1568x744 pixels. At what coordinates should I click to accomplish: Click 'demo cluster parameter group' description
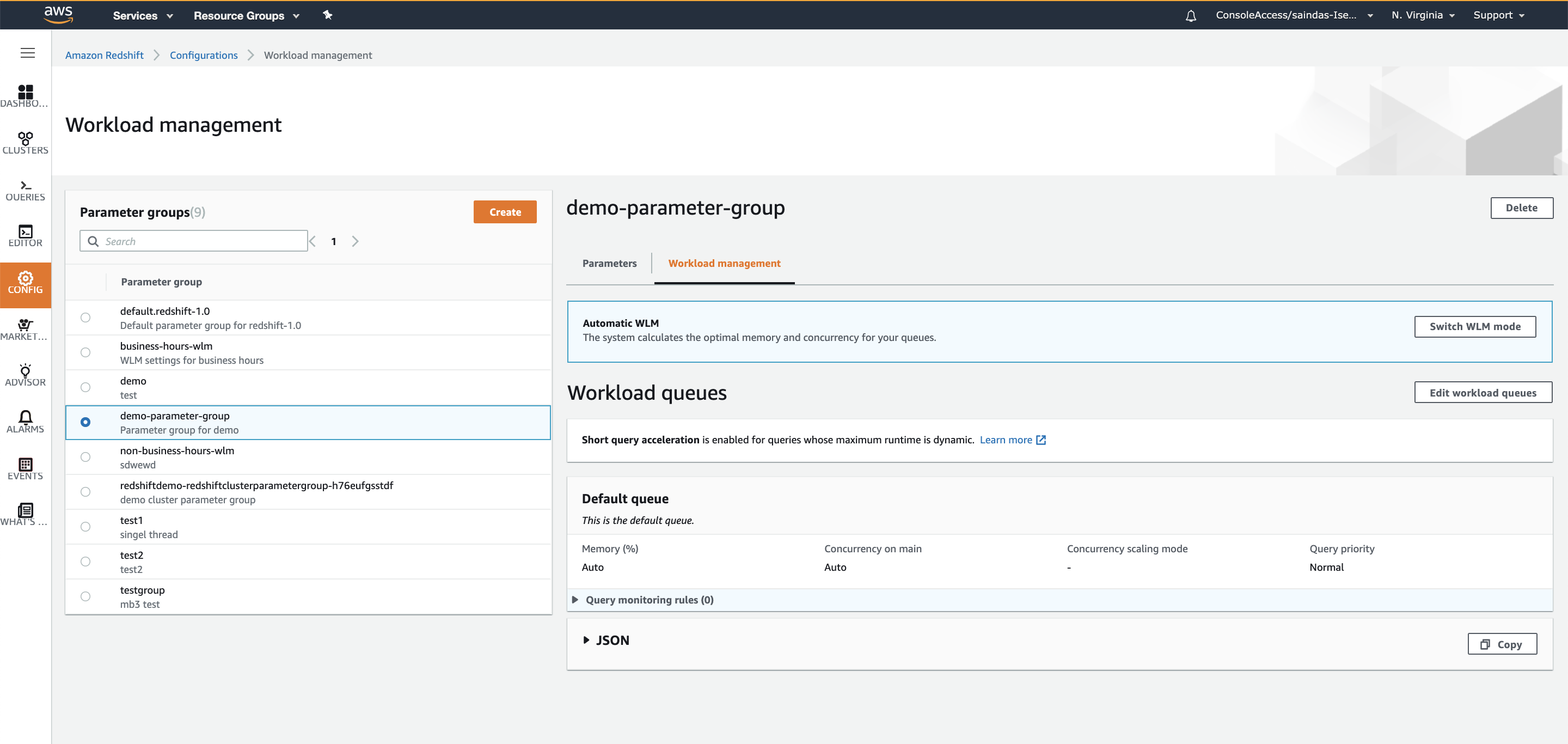(x=187, y=500)
